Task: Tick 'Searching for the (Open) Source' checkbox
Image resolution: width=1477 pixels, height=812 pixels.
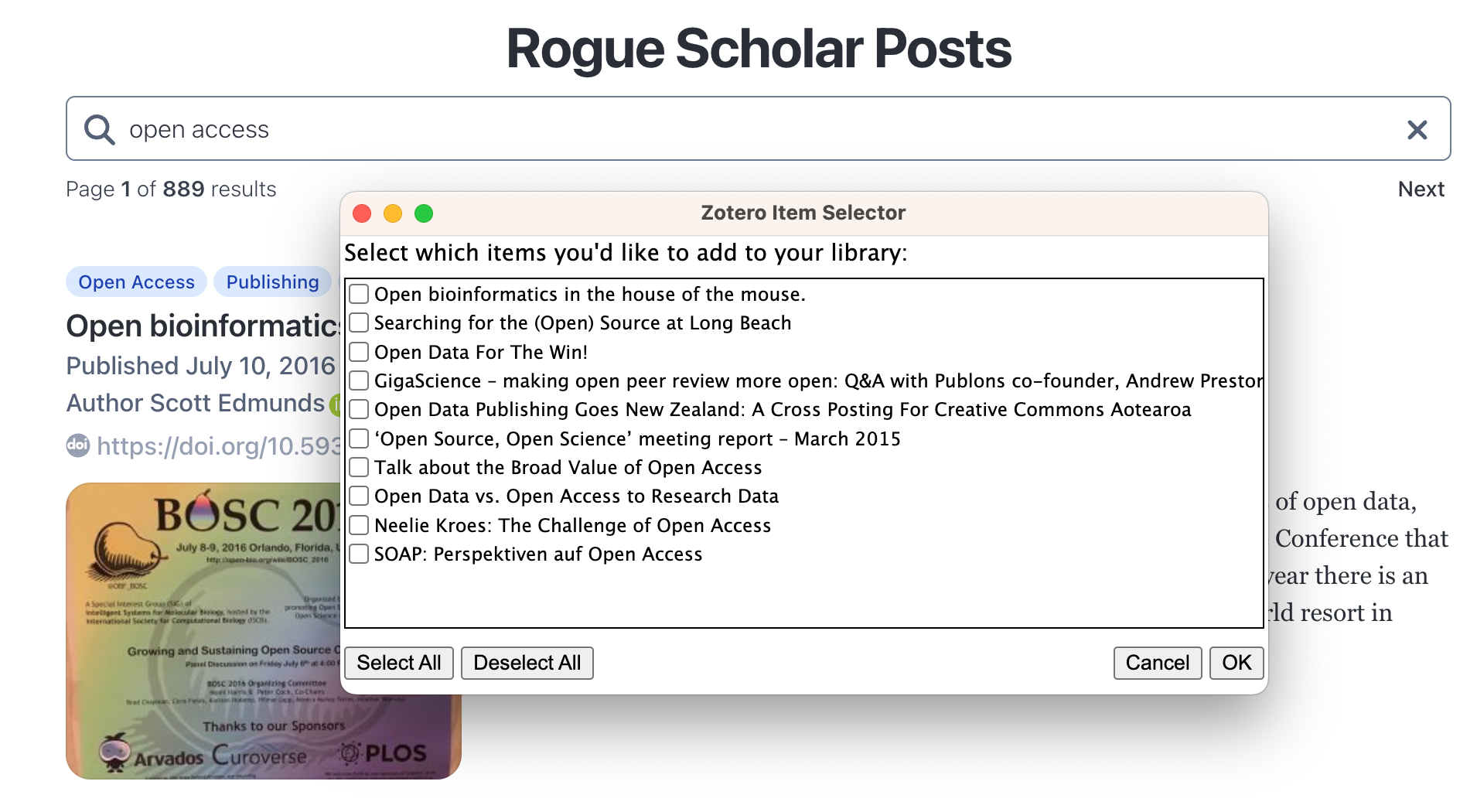Action: (359, 322)
